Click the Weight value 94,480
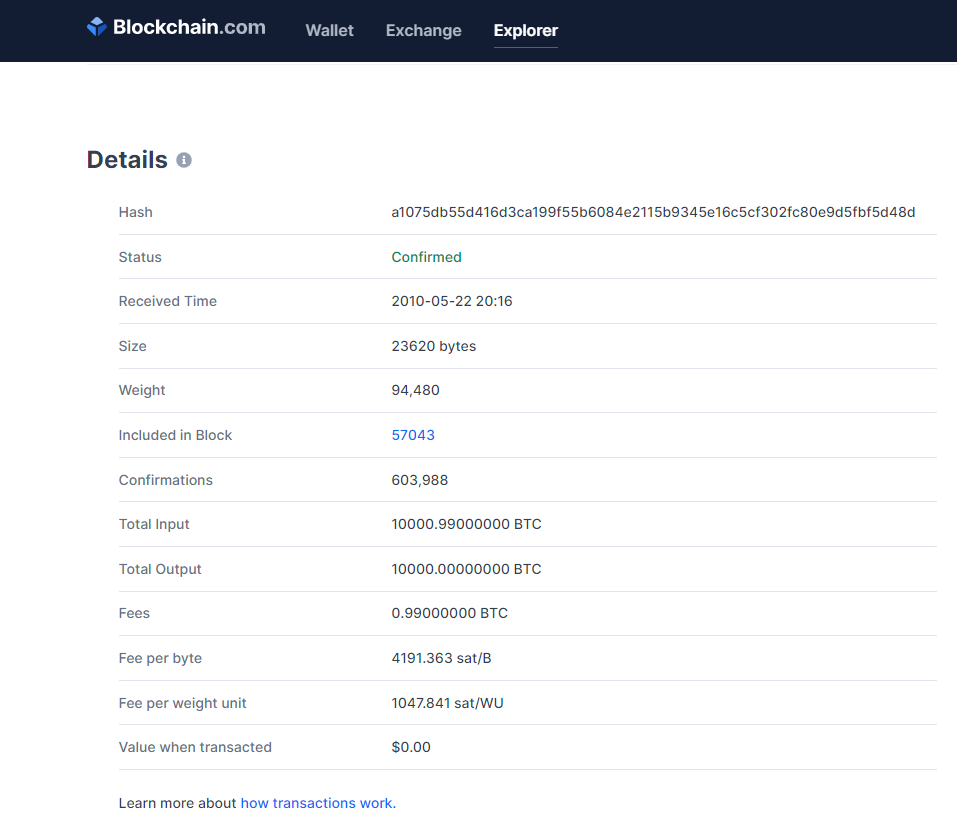 (415, 390)
